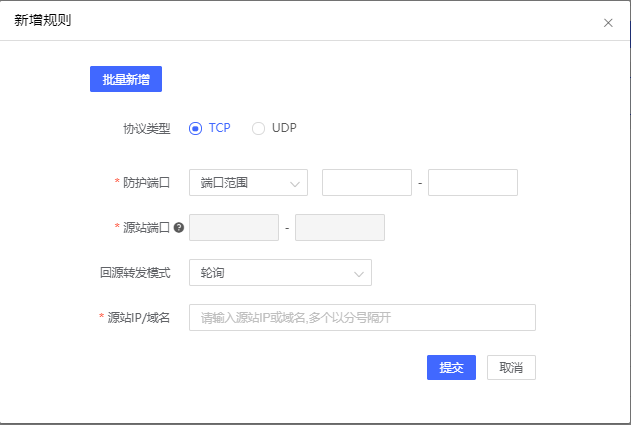Cancel the dialog with 取消
Viewport: 631px width, 425px height.
[x=511, y=367]
